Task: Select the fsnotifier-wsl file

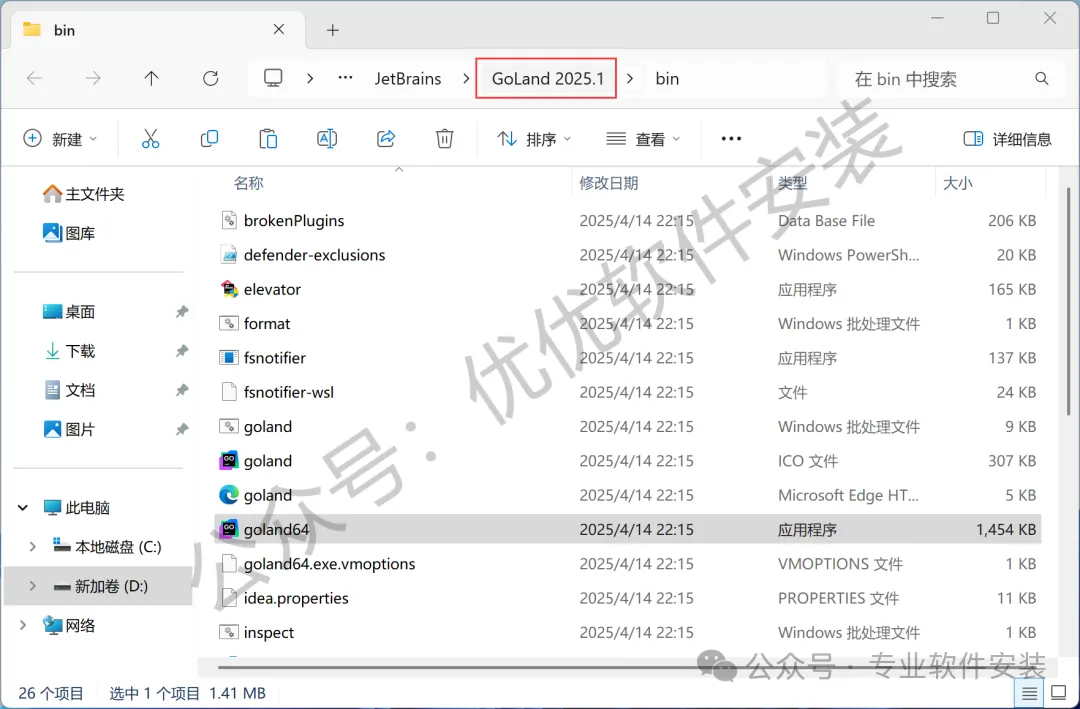Action: click(627, 392)
